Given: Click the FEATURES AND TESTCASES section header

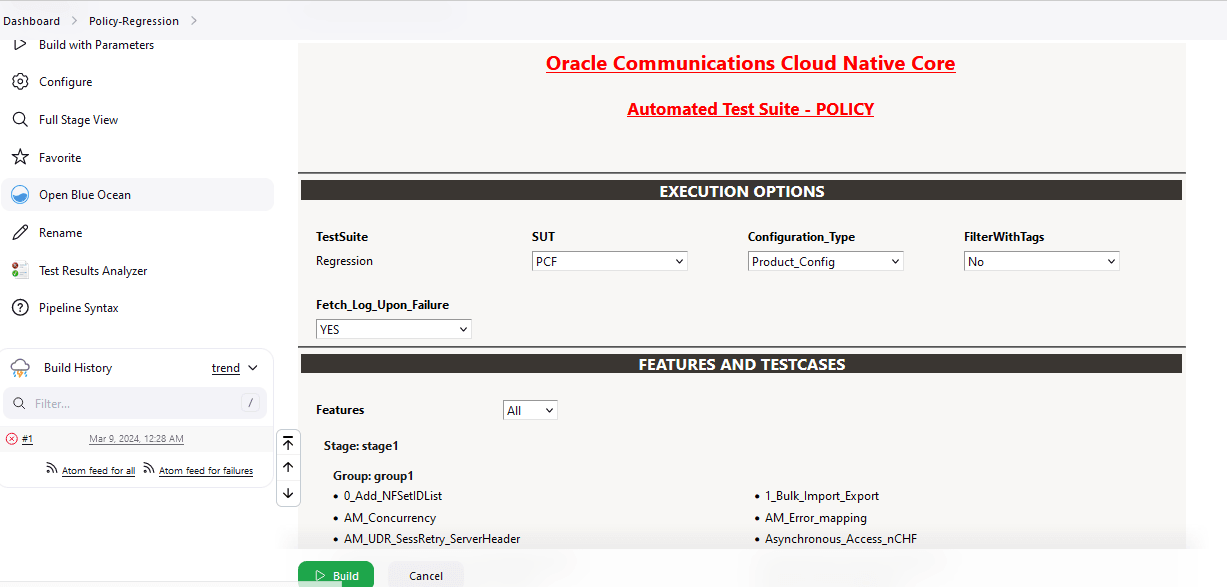Looking at the screenshot, I should click(x=742, y=364).
